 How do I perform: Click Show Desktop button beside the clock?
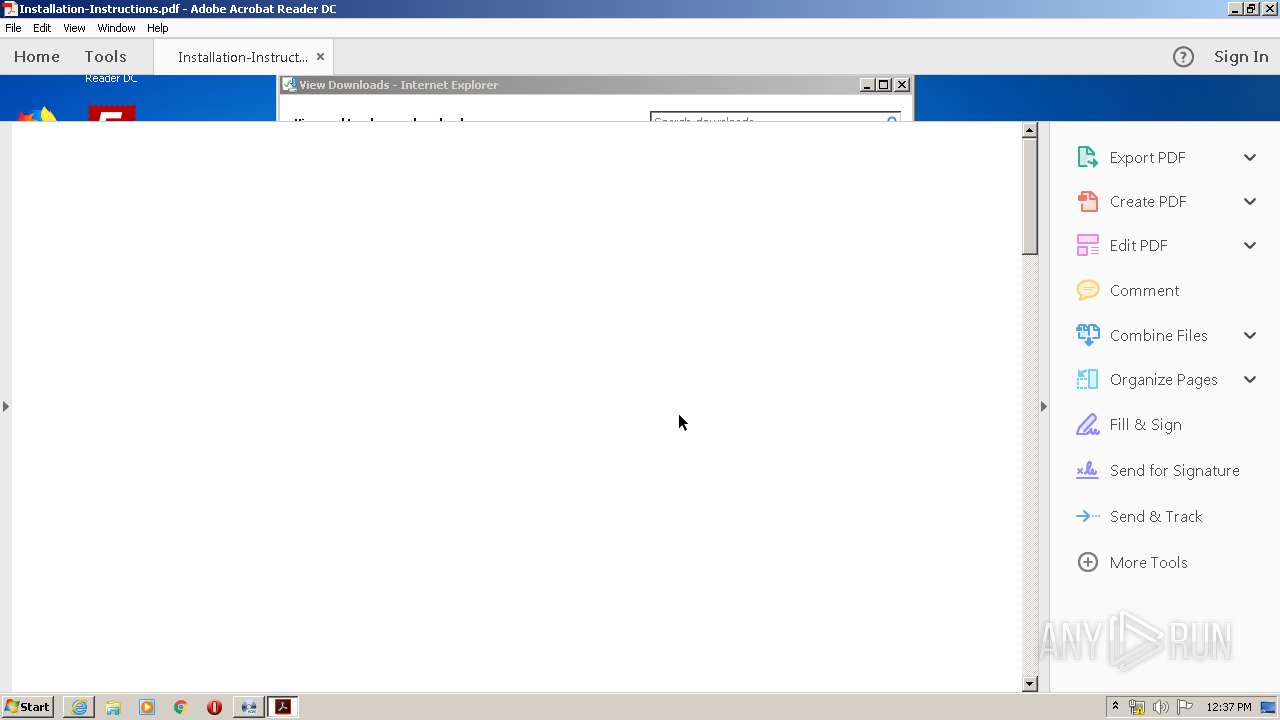tap(1268, 707)
